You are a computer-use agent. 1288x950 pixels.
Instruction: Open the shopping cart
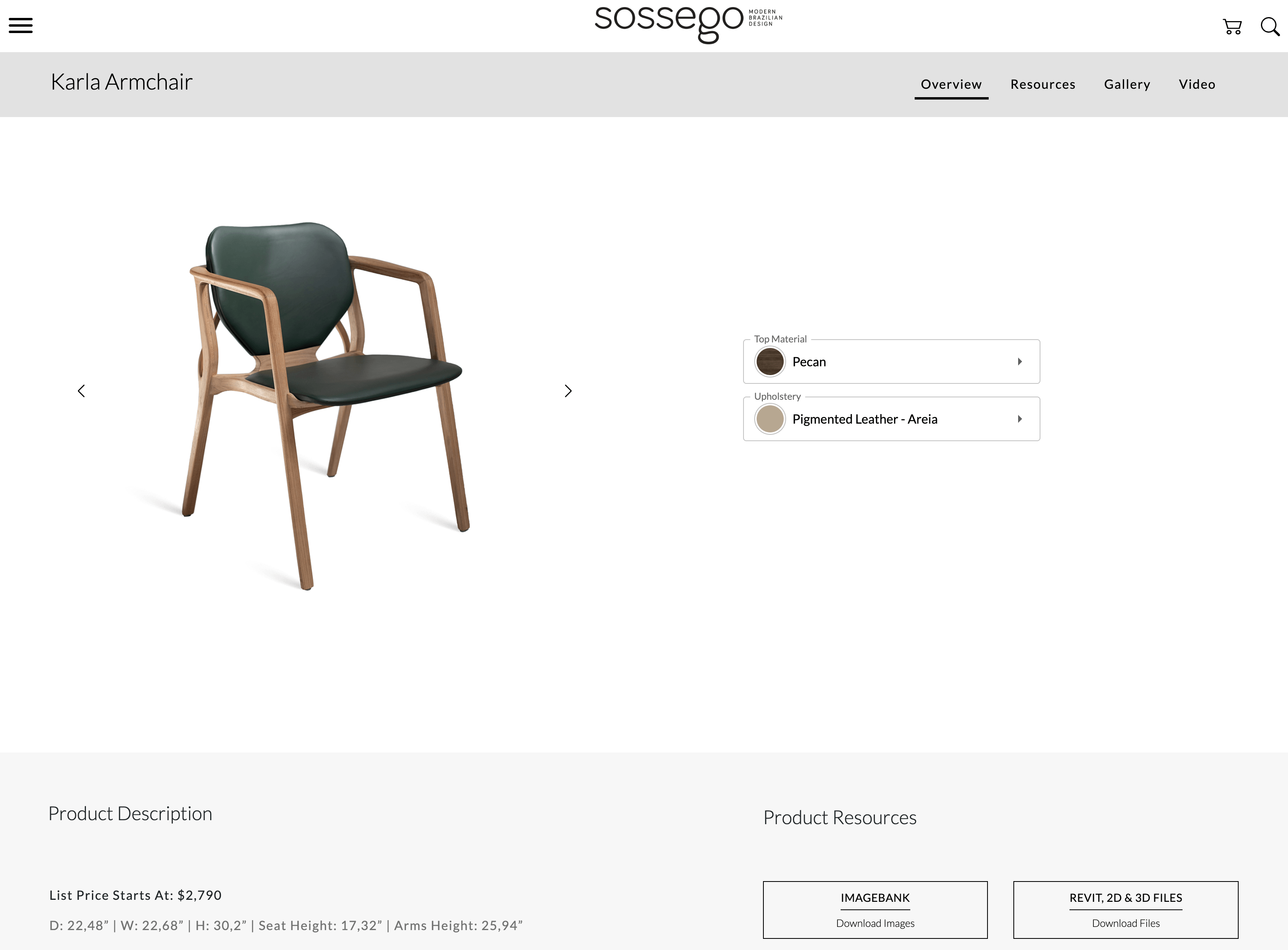[x=1232, y=26]
